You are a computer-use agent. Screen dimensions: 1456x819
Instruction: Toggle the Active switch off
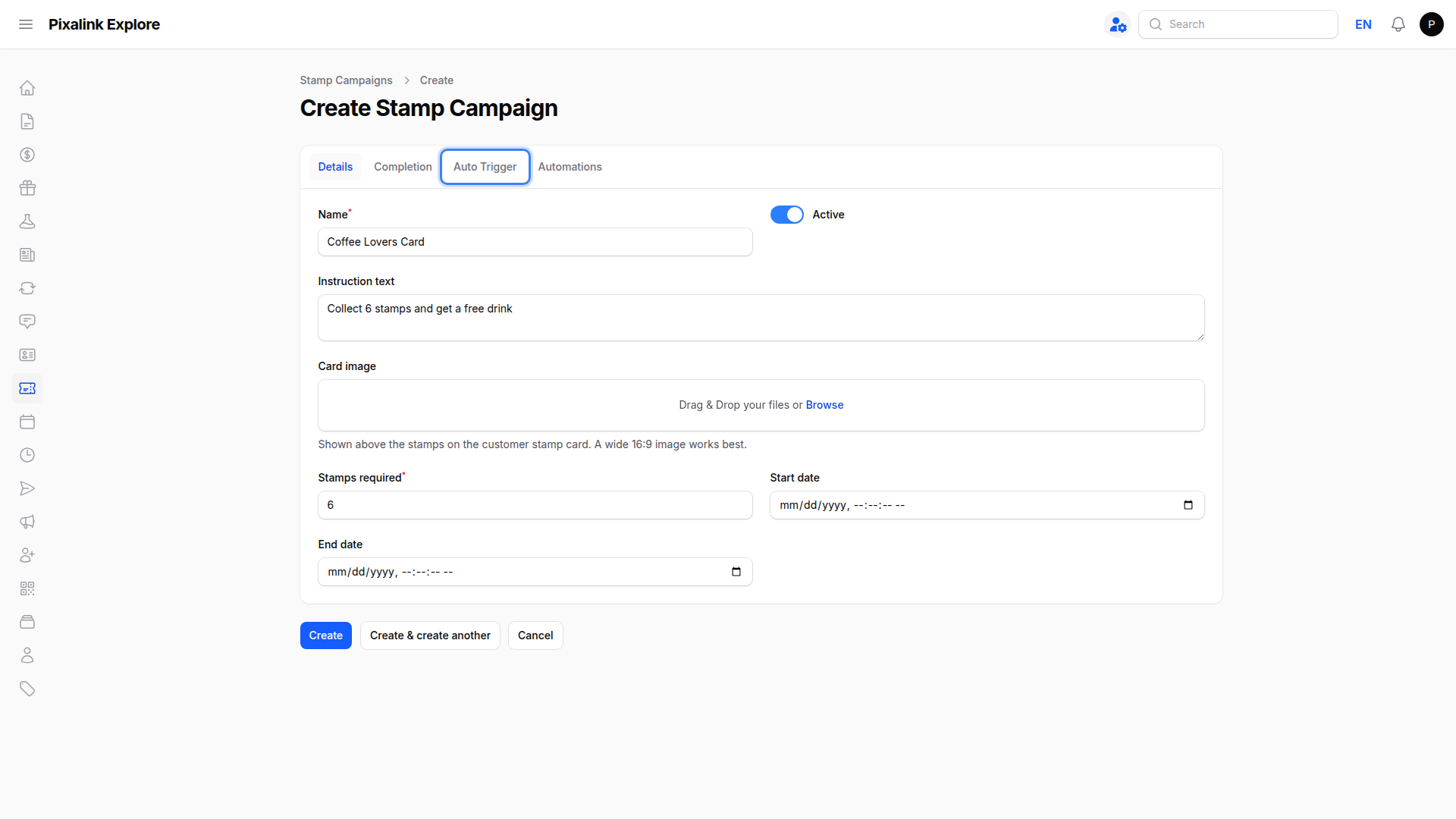(x=787, y=215)
